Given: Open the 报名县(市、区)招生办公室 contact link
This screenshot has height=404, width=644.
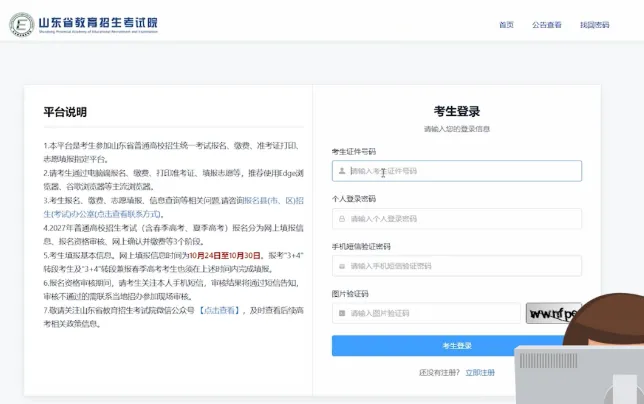Looking at the screenshot, I should point(173,207).
